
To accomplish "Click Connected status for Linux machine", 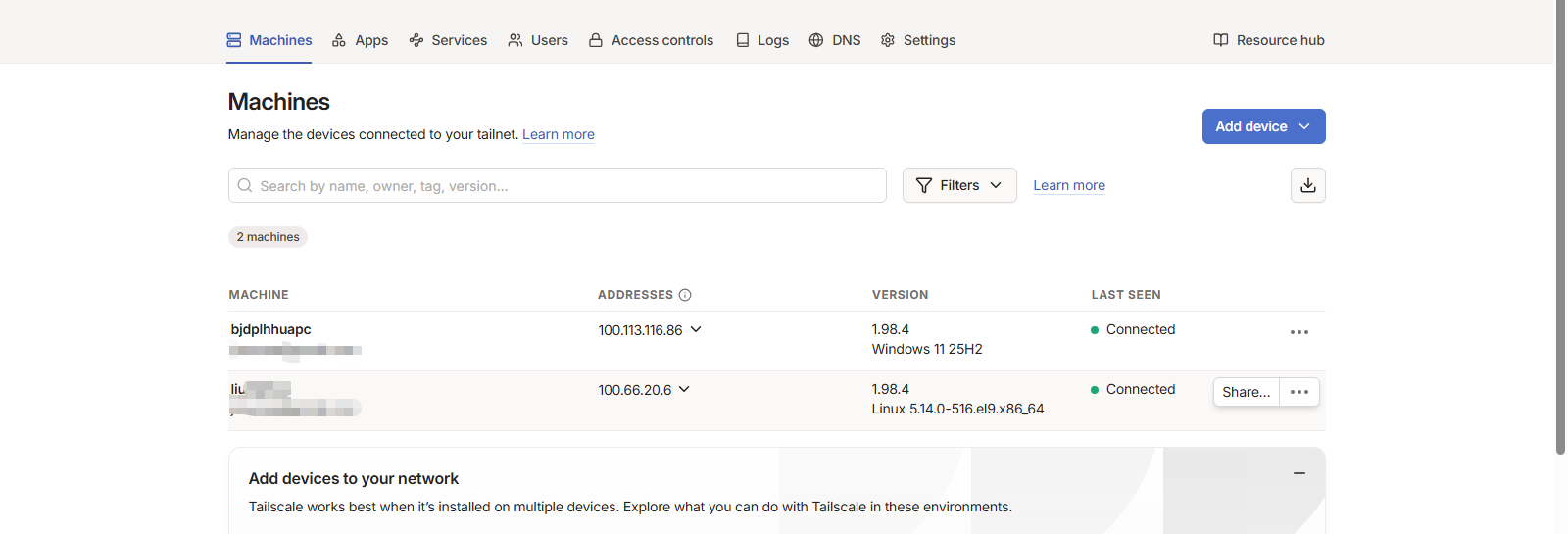I will [x=1133, y=389].
